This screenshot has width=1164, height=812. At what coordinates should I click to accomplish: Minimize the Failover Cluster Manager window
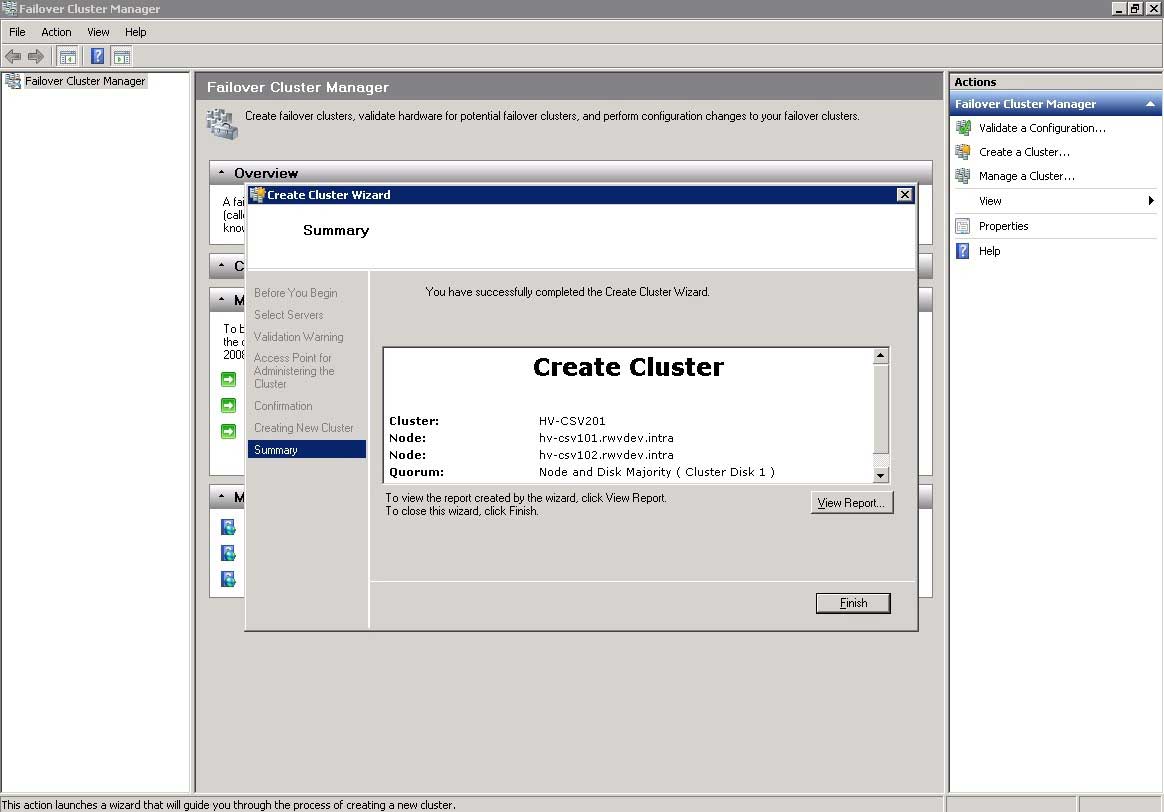[x=1119, y=8]
